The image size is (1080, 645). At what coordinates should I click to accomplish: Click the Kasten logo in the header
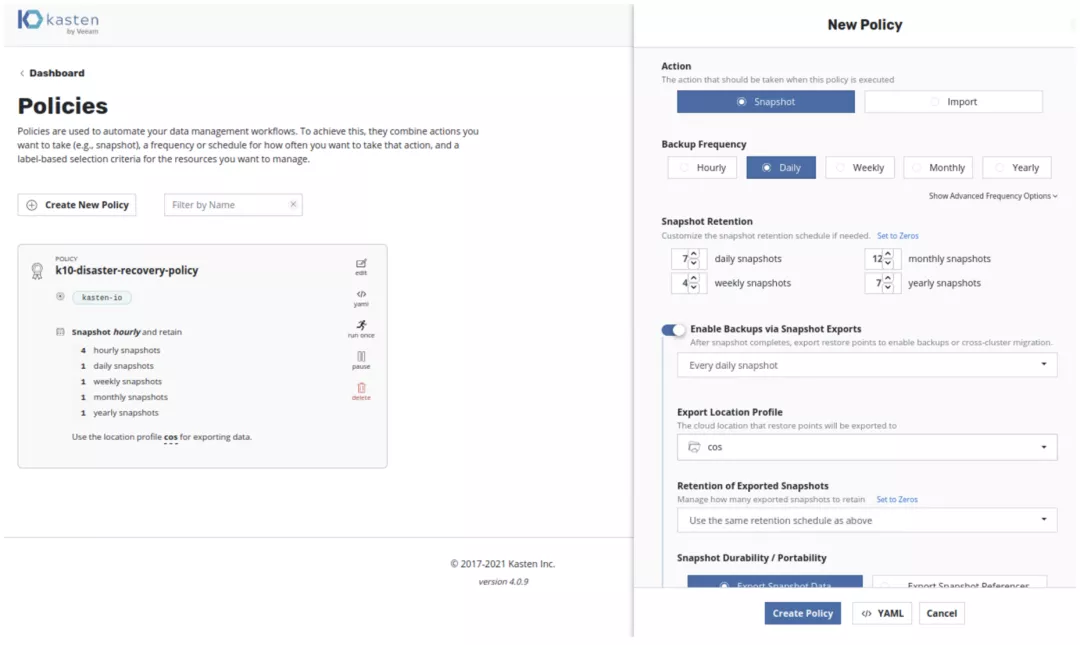(58, 22)
